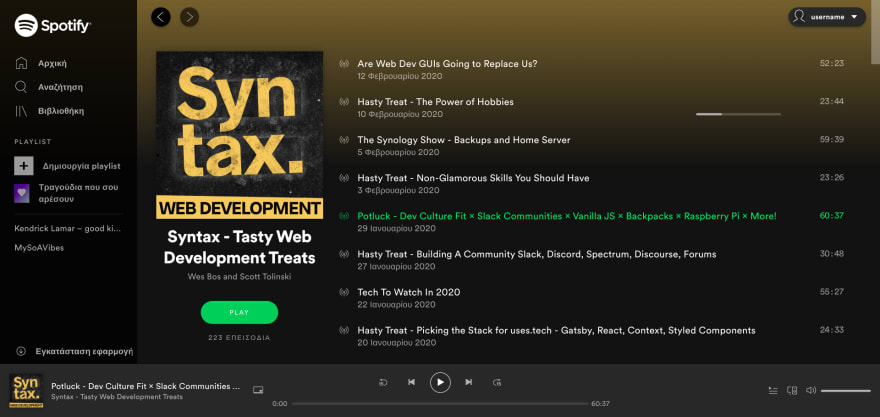Click podcast icon beside the Potluck episode
This screenshot has height=417, width=880.
344,216
